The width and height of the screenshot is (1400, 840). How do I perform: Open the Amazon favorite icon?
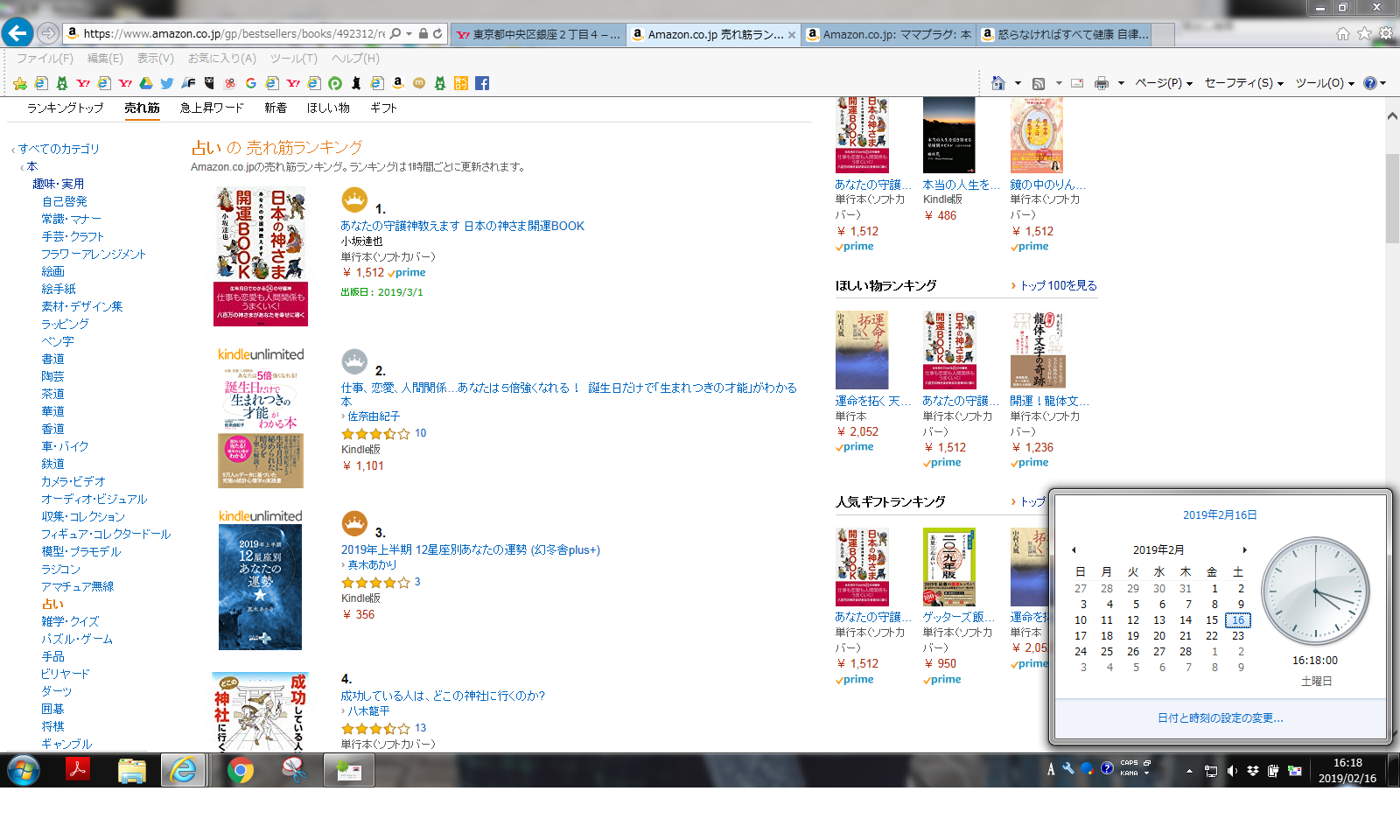point(398,83)
